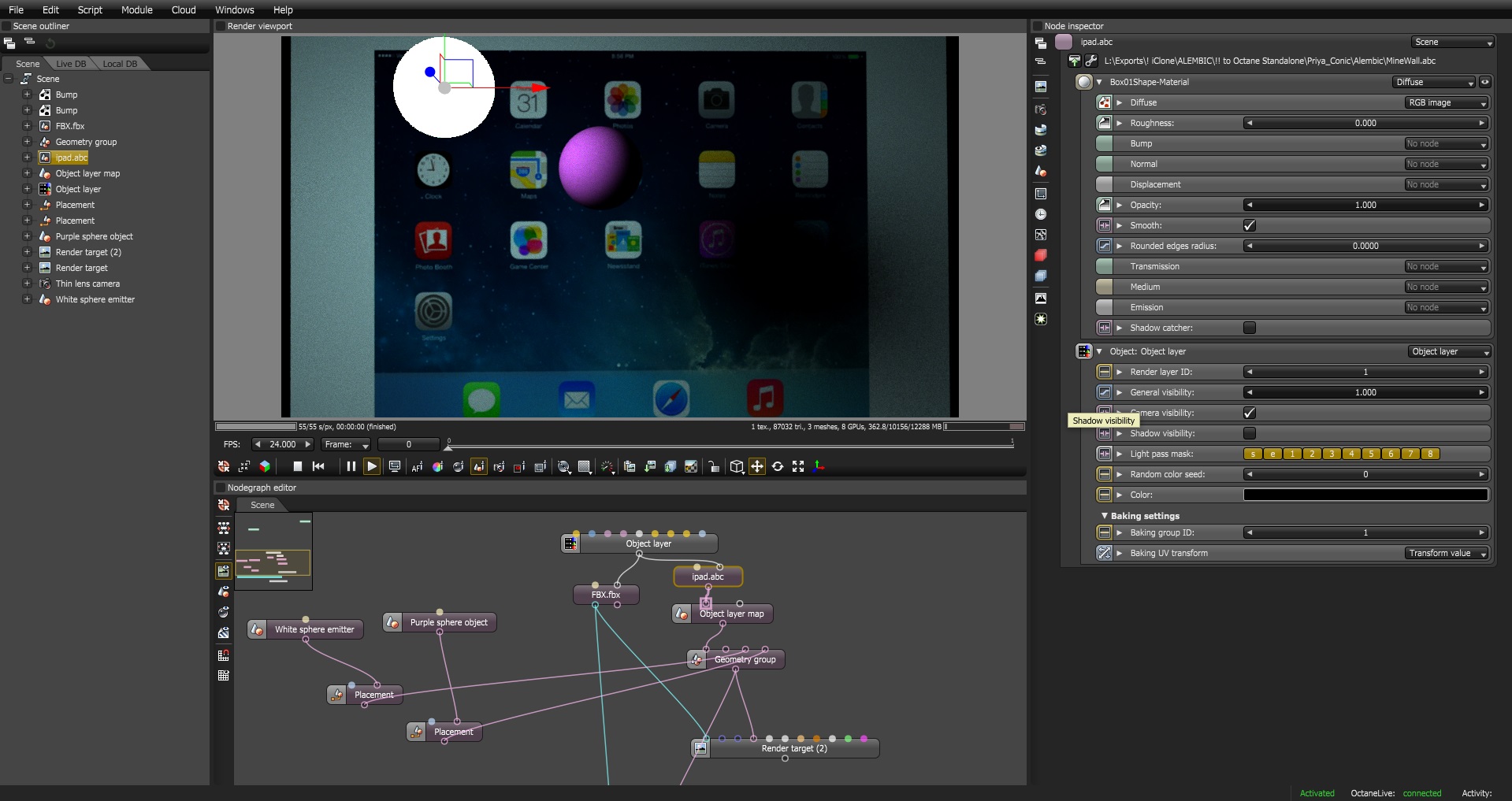
Task: Select the White sphere emitter node in nodegraph
Action: 306,629
